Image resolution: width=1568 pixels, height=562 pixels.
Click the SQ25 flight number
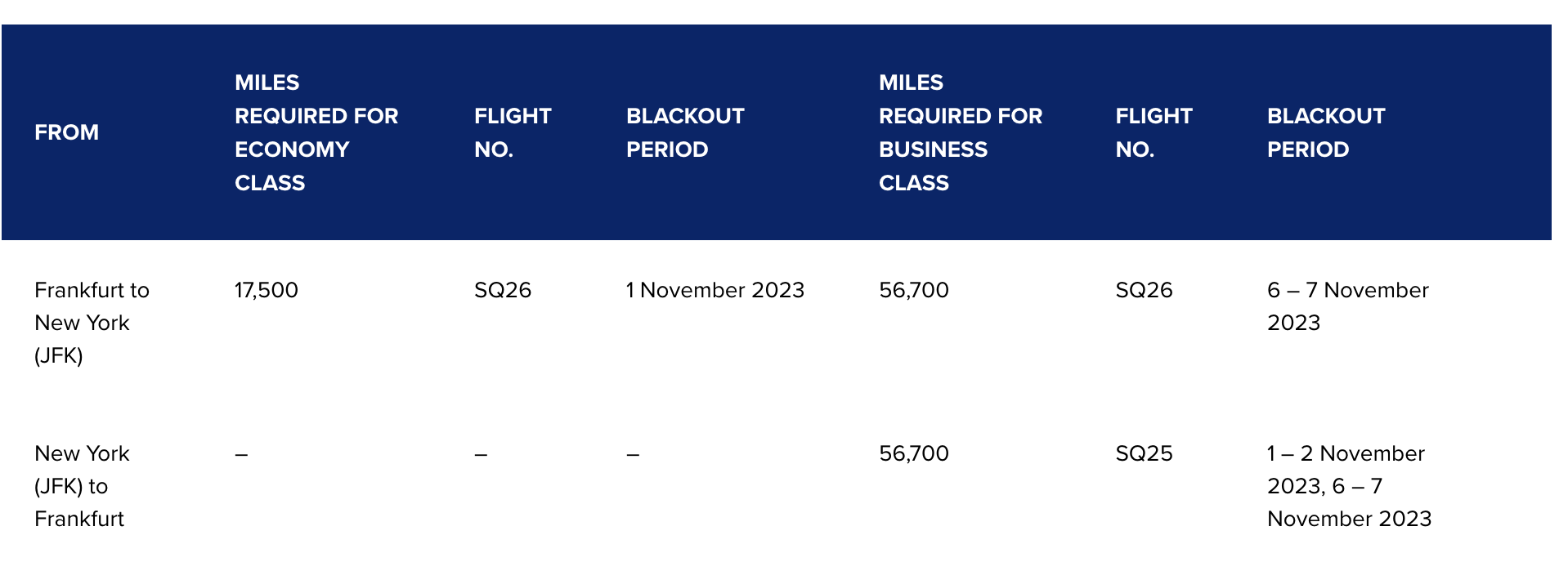click(x=1144, y=453)
